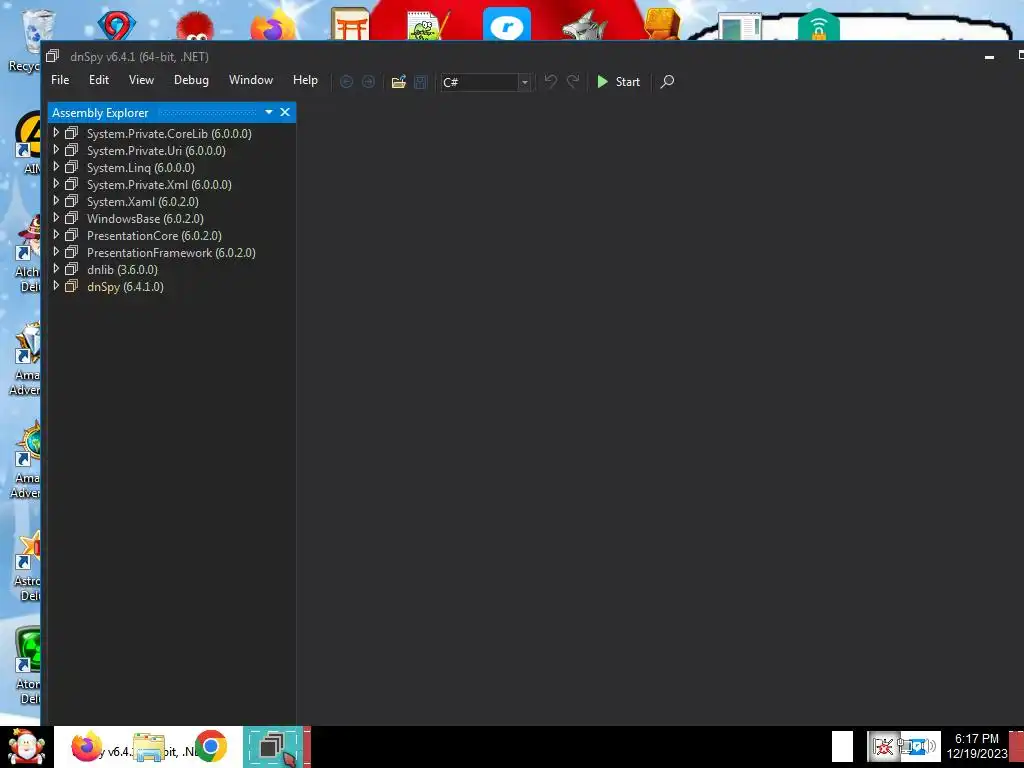Click assembly icon beside System.Private.Xml
The width and height of the screenshot is (1024, 768).
72,184
